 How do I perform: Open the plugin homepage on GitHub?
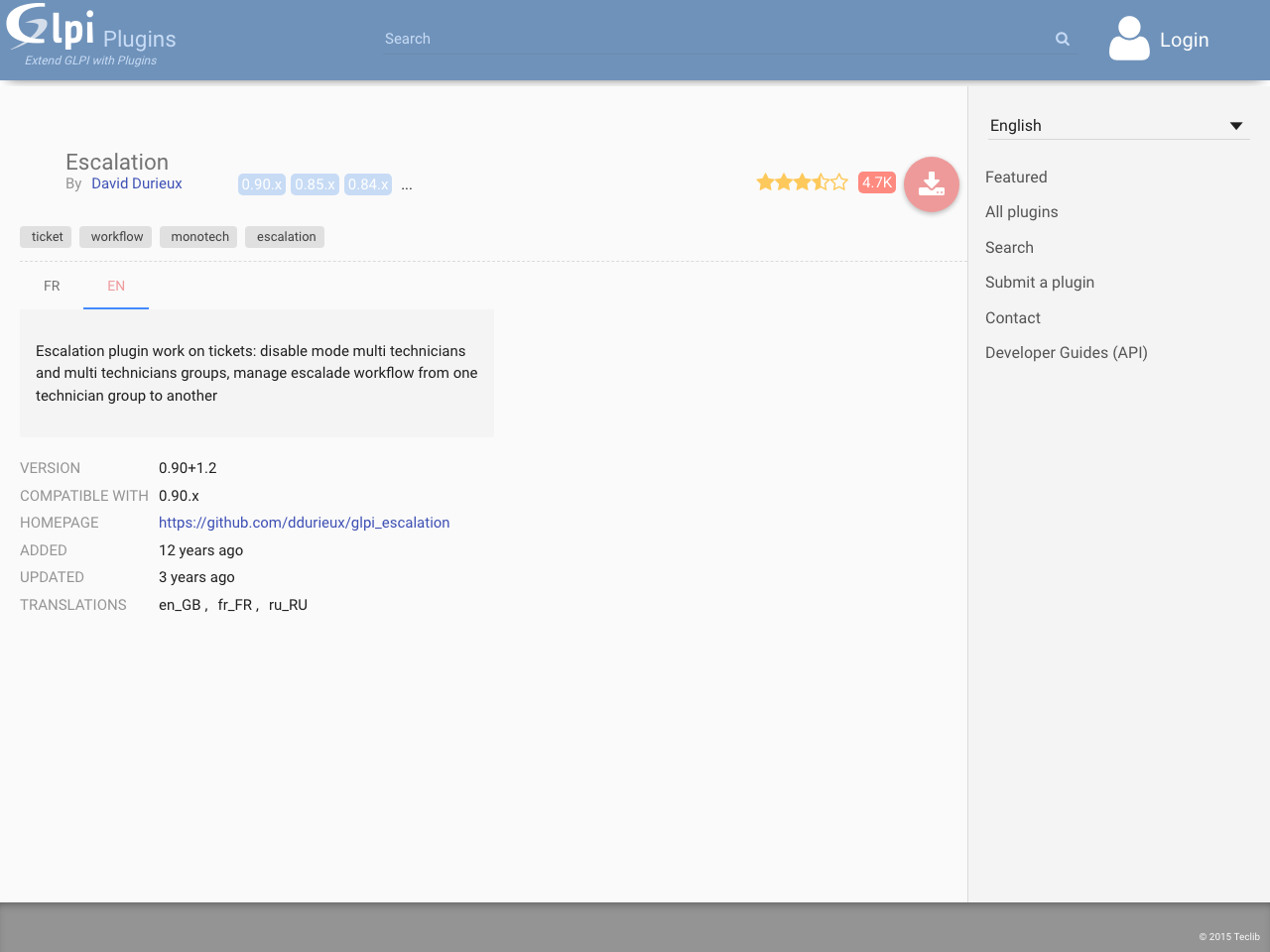[x=304, y=522]
